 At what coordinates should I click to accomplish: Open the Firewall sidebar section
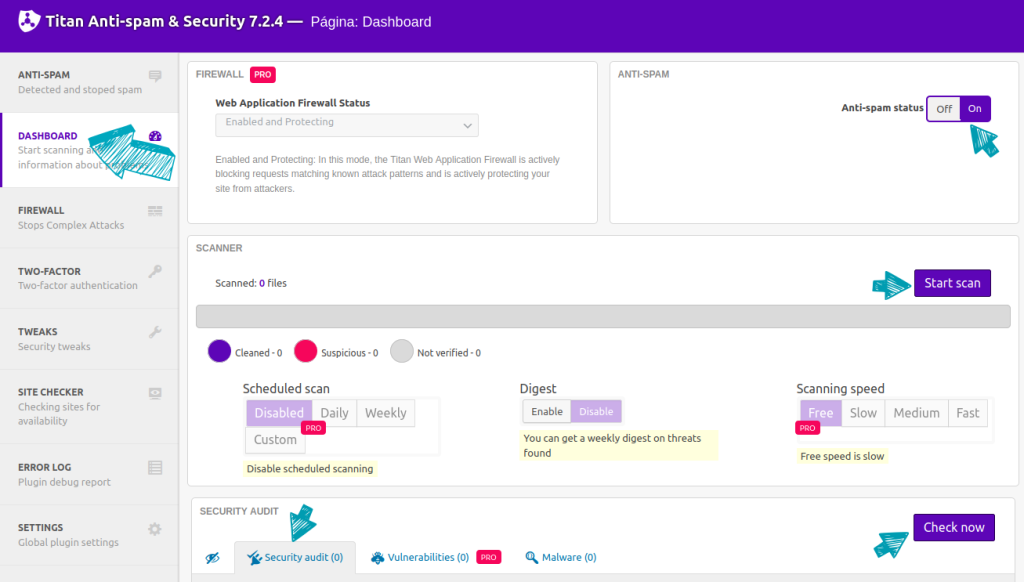pyautogui.click(x=89, y=218)
